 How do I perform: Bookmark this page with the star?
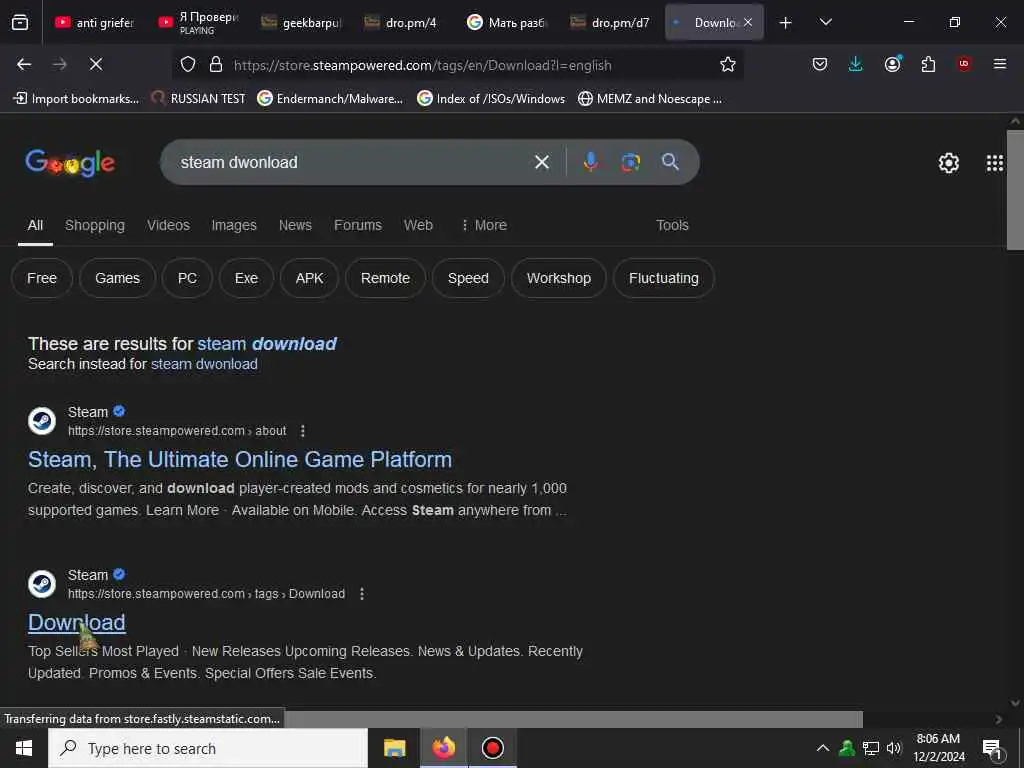point(728,64)
